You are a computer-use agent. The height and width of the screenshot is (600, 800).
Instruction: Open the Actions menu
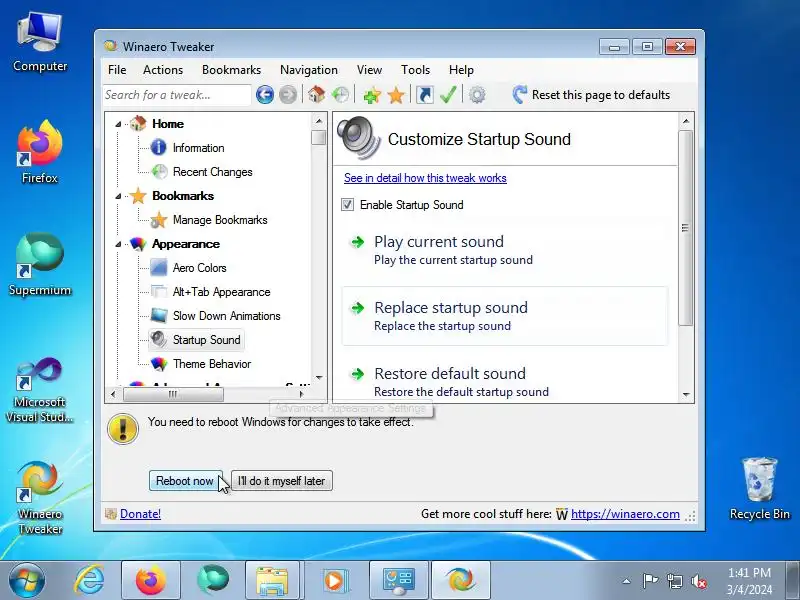163,70
